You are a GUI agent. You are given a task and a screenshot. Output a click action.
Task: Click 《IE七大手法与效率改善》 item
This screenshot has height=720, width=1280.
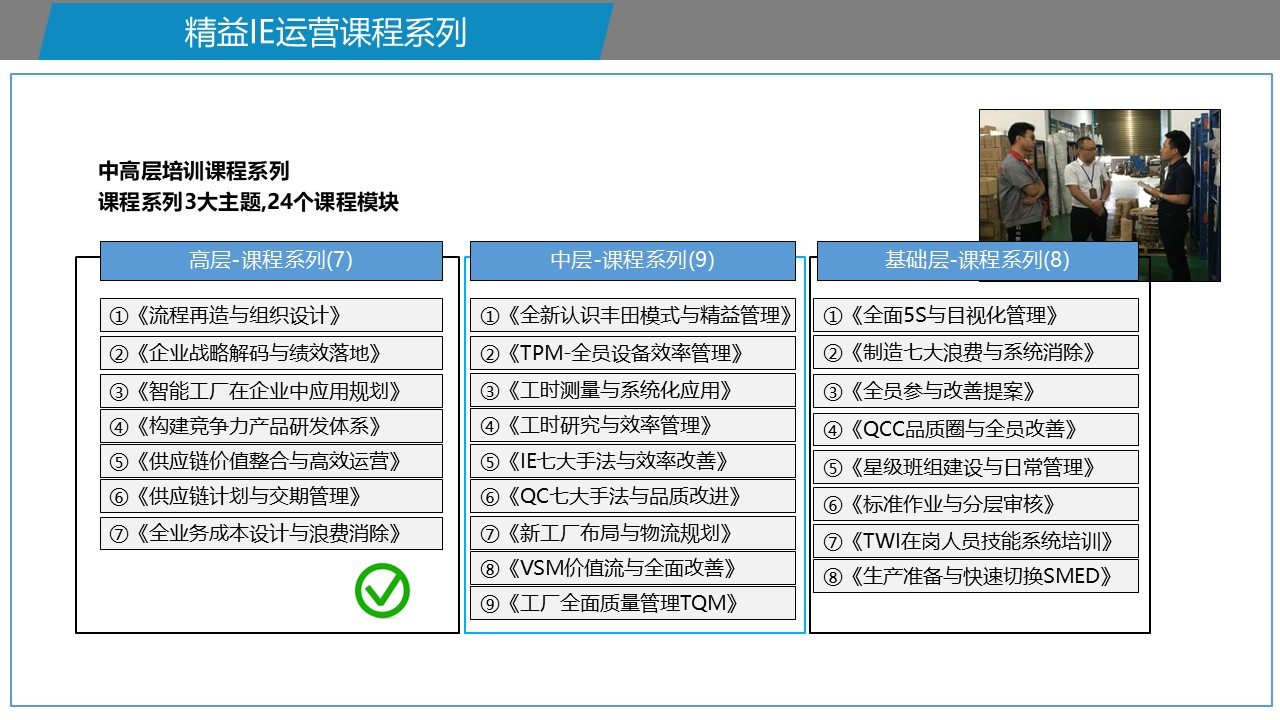(x=632, y=461)
